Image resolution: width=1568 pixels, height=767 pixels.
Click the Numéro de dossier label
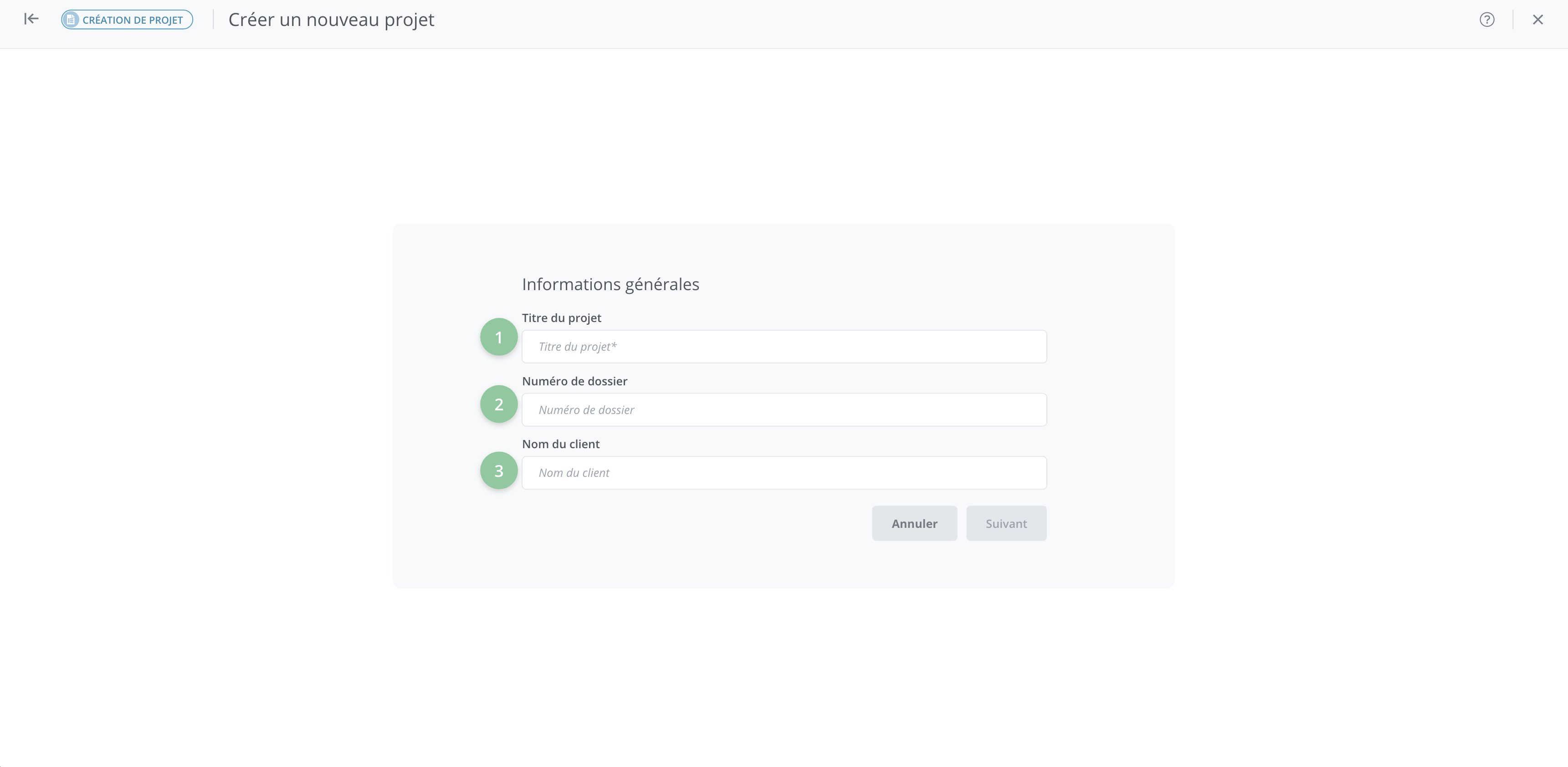[574, 381]
